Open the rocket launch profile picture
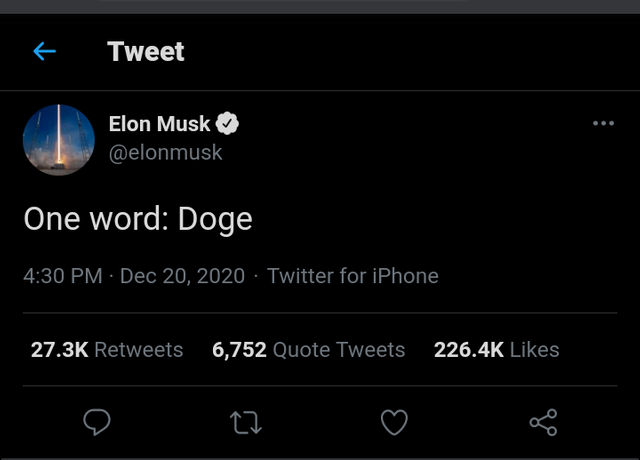Image resolution: width=640 pixels, height=460 pixels. point(59,139)
